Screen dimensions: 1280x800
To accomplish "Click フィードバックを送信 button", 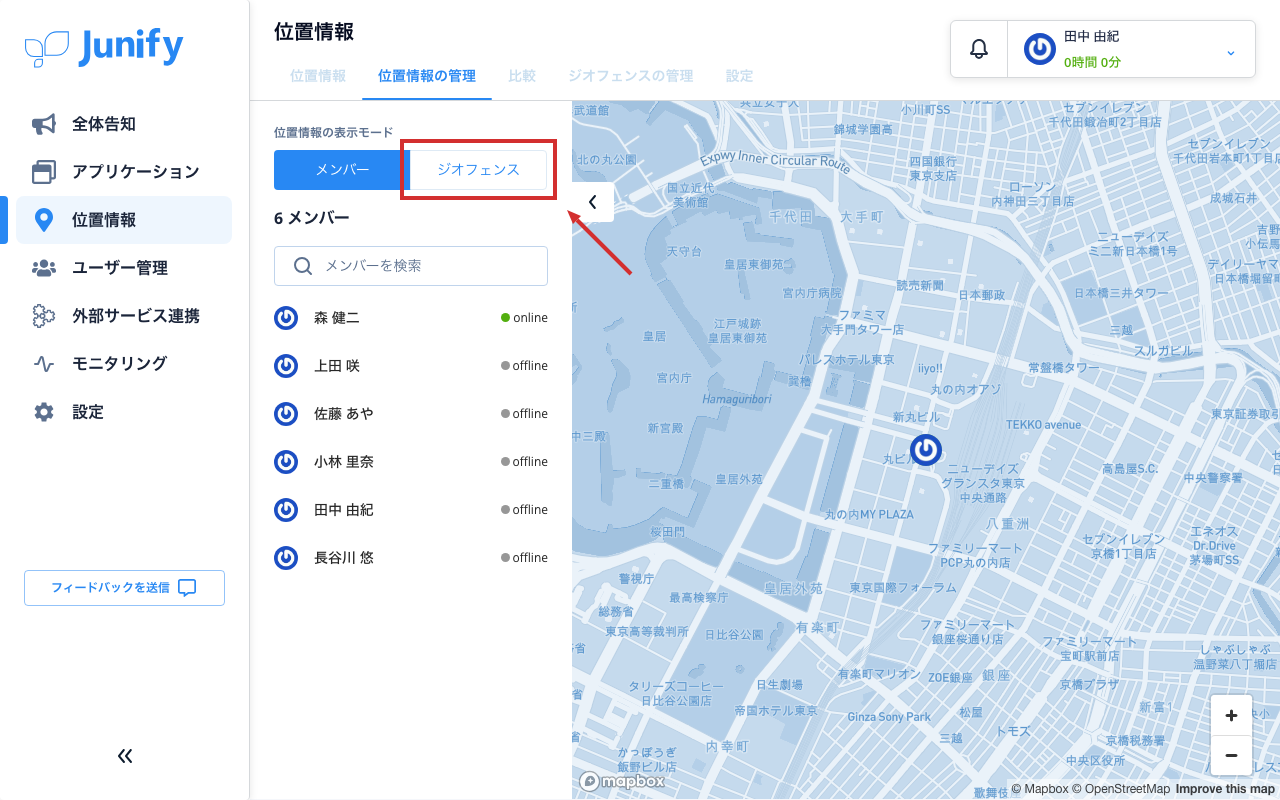I will [125, 588].
